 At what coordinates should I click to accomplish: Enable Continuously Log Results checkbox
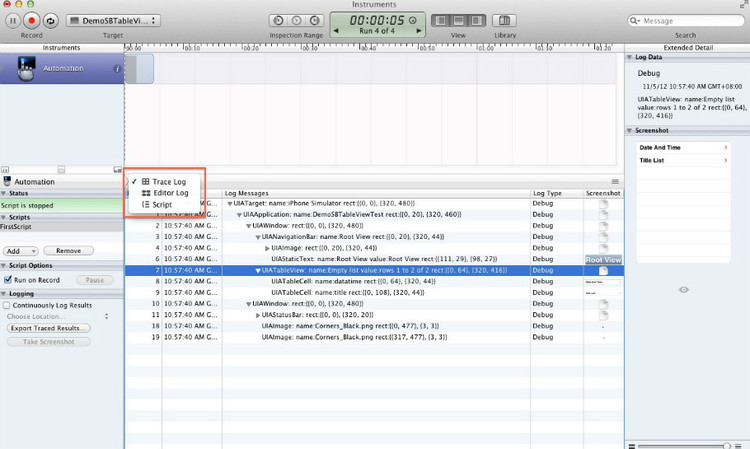[x=9, y=304]
